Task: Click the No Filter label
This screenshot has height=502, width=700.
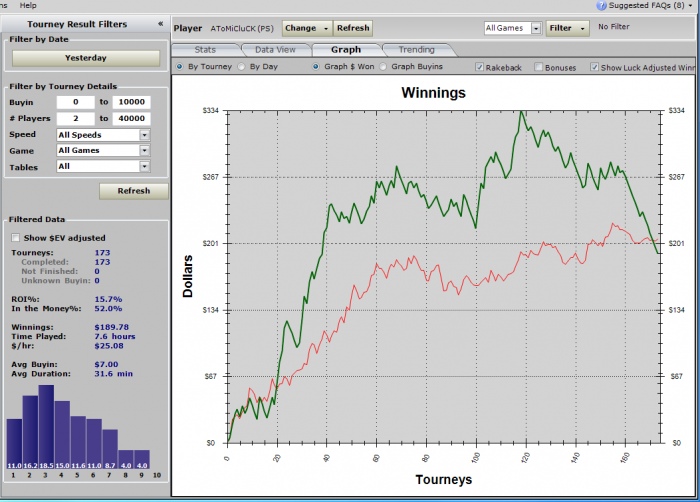Action: tap(614, 27)
